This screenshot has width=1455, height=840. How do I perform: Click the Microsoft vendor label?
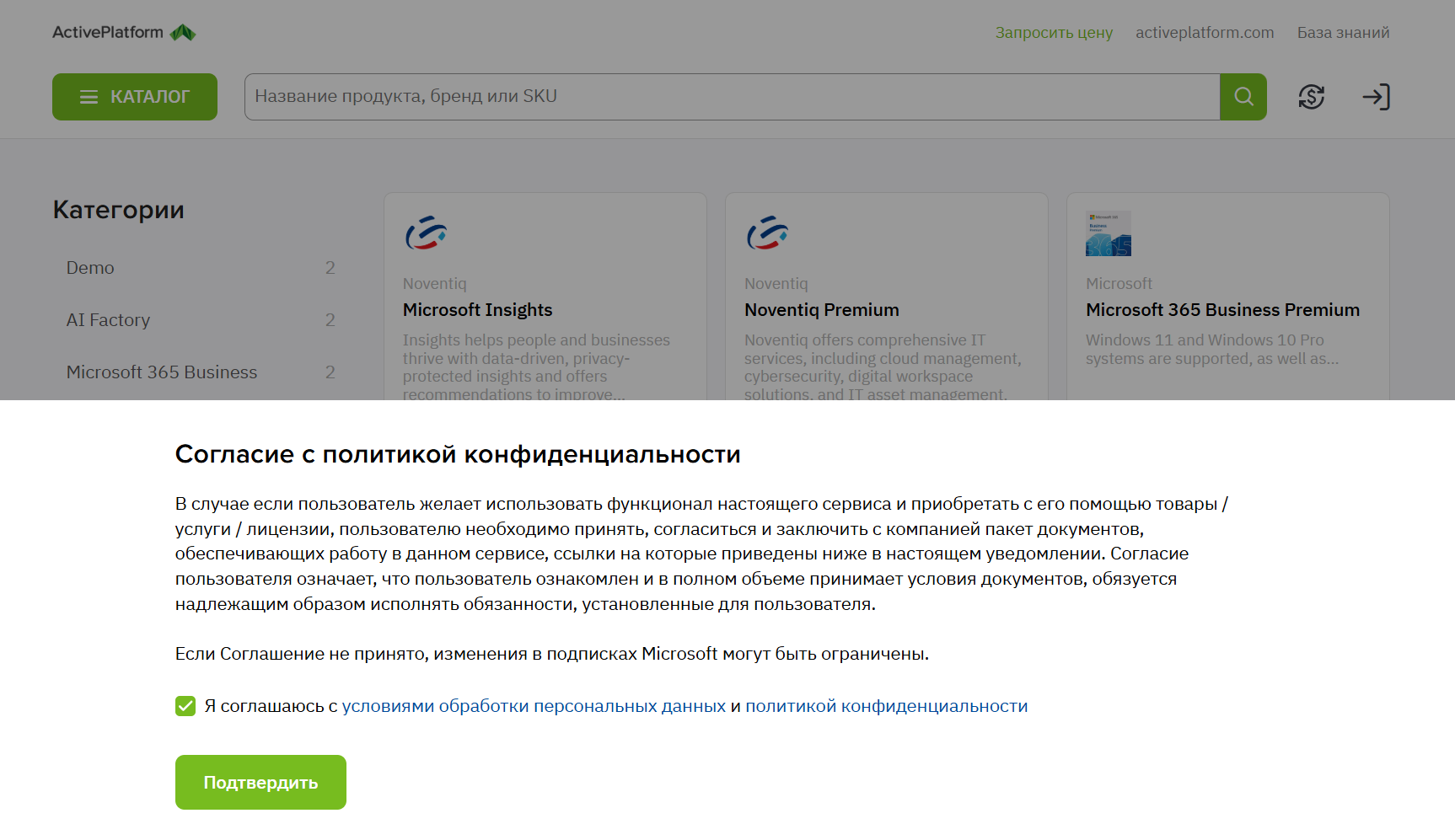(1119, 284)
